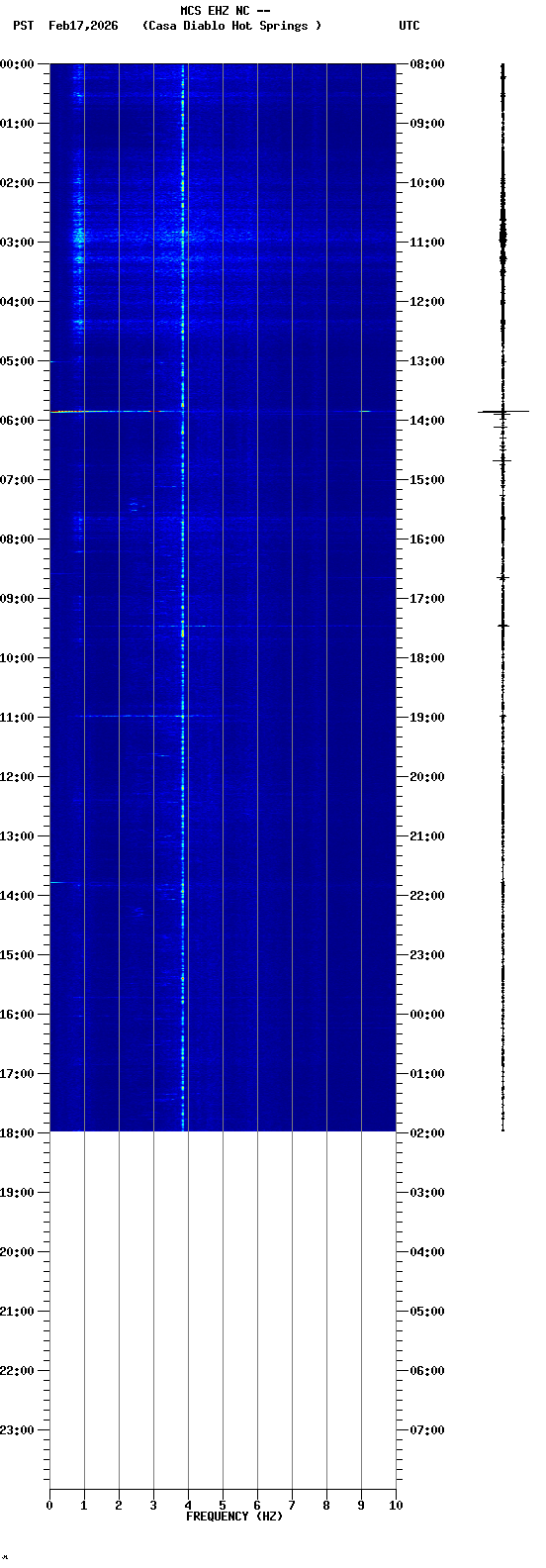Click the large seismogram spike near 14:00 UTC
The width and height of the screenshot is (546, 1568).
(503, 411)
